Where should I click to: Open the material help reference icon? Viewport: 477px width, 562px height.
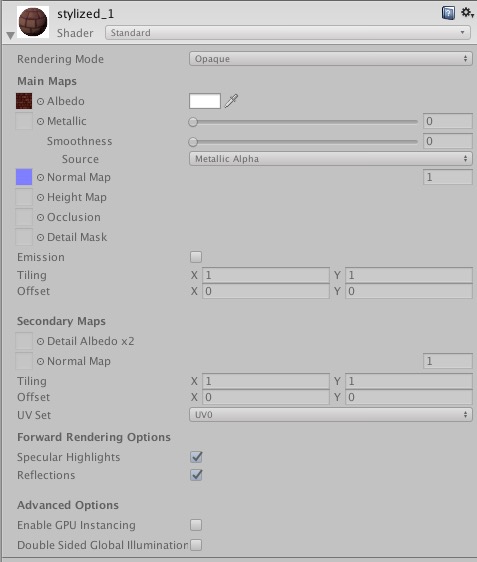tap(448, 13)
